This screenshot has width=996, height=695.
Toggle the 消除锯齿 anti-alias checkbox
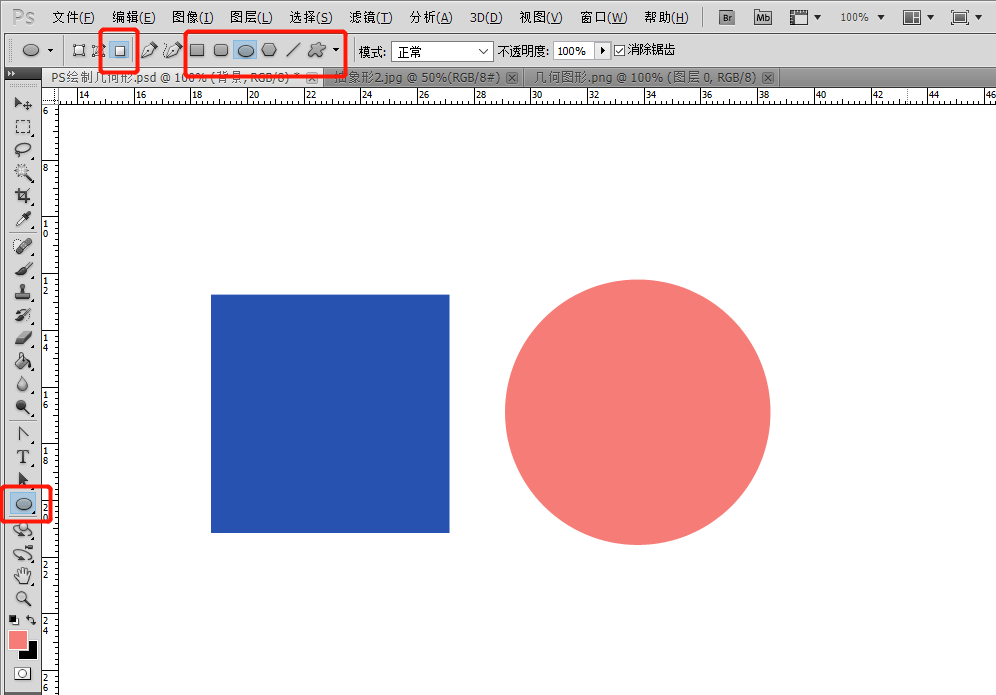pyautogui.click(x=620, y=50)
